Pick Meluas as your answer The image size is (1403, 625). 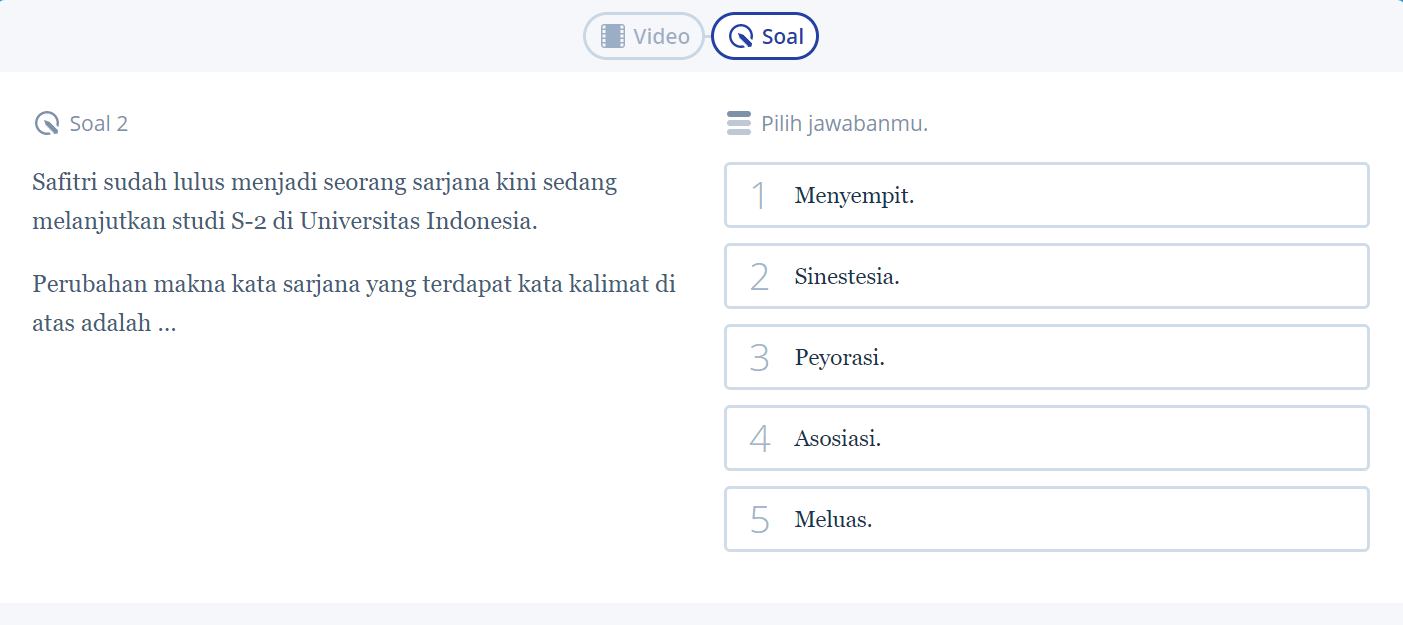[1046, 519]
